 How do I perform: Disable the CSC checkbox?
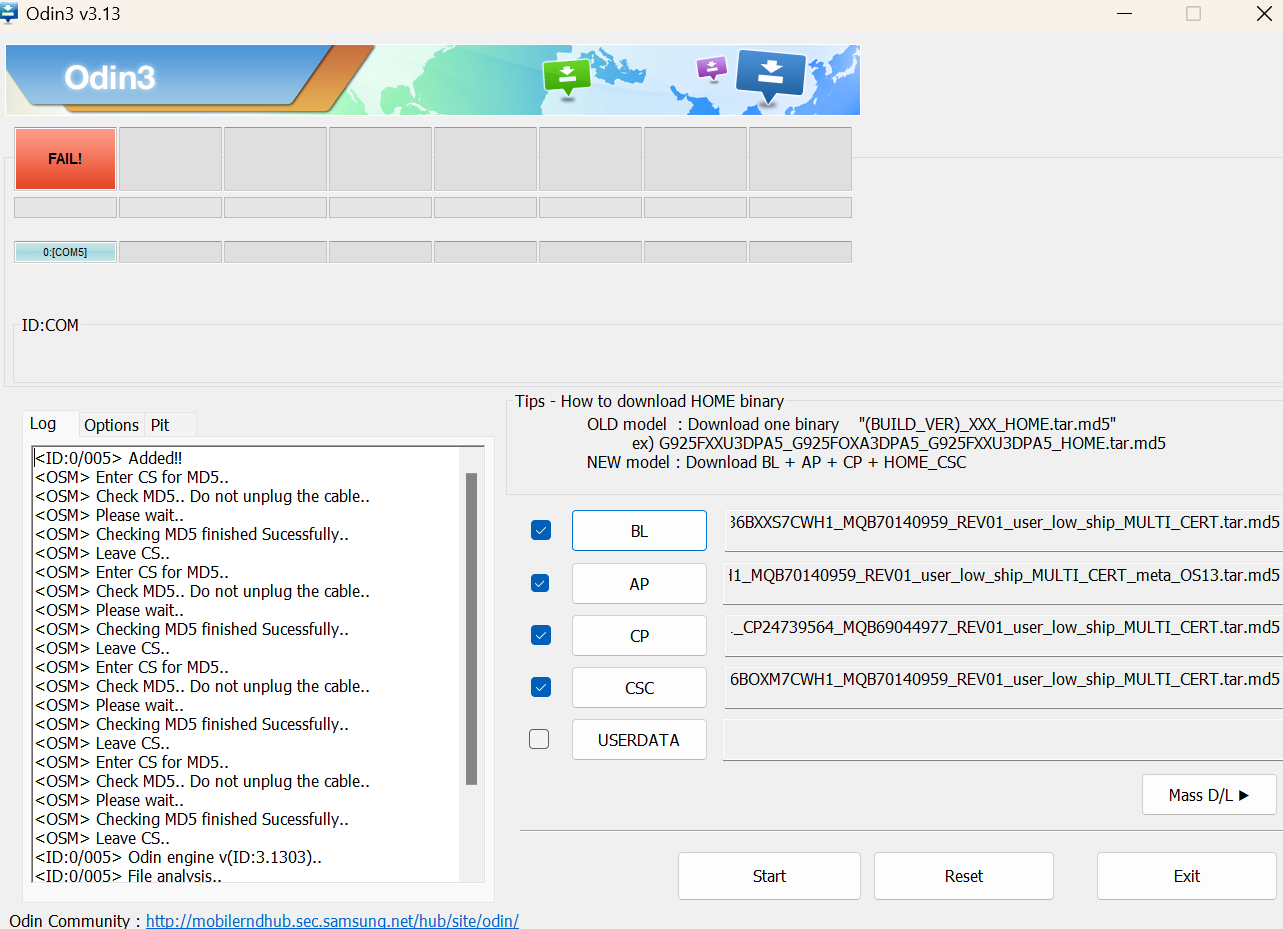541,687
